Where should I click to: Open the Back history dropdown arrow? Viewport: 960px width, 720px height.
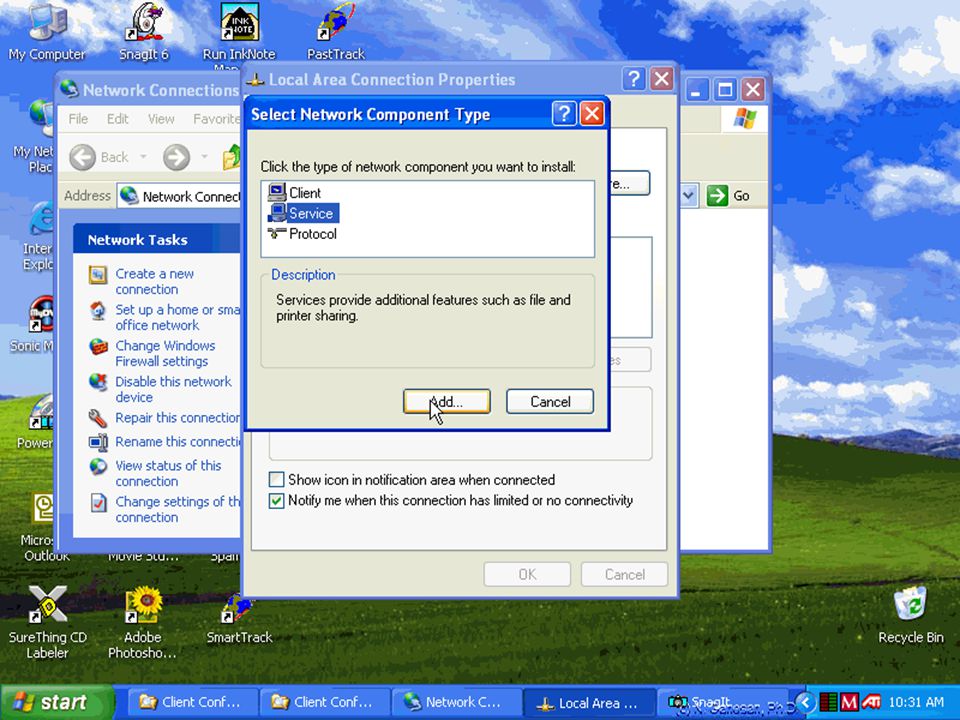pos(143,157)
